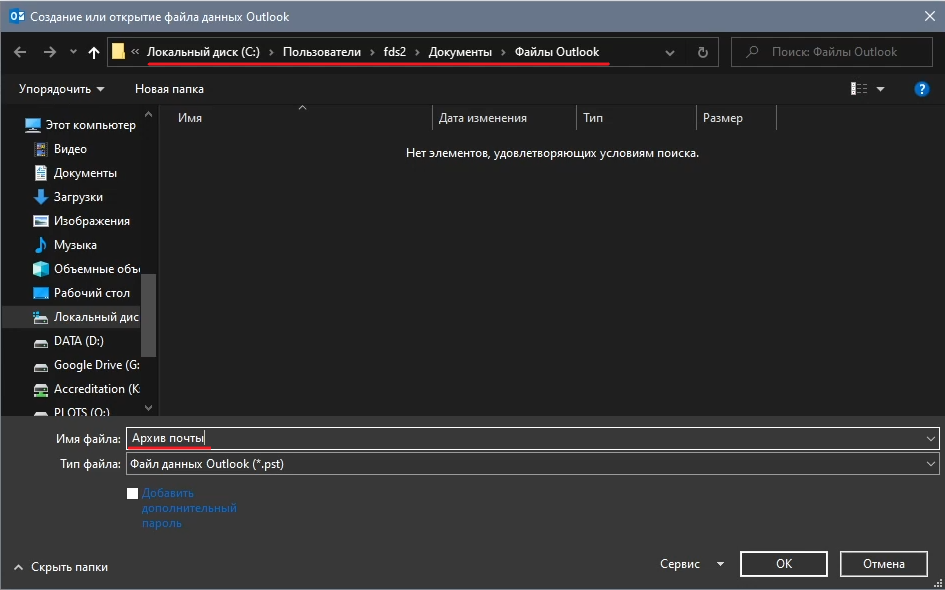Open Google Drive (G:) in sidebar
Screen dimensions: 945x590
pyautogui.click(x=96, y=365)
